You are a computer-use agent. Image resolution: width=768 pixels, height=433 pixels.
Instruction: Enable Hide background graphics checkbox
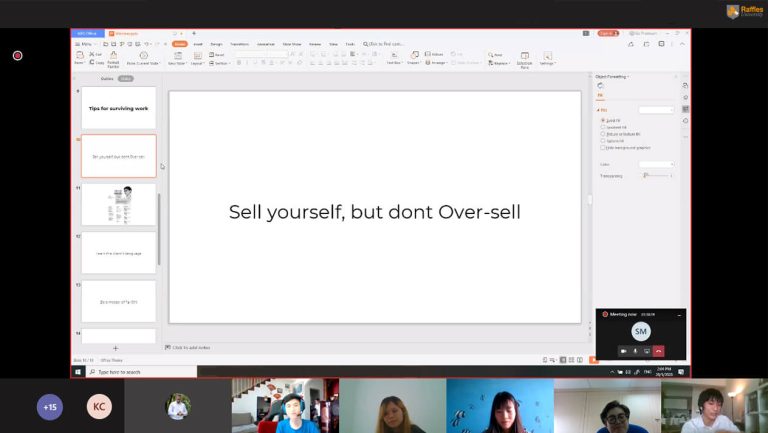click(602, 147)
